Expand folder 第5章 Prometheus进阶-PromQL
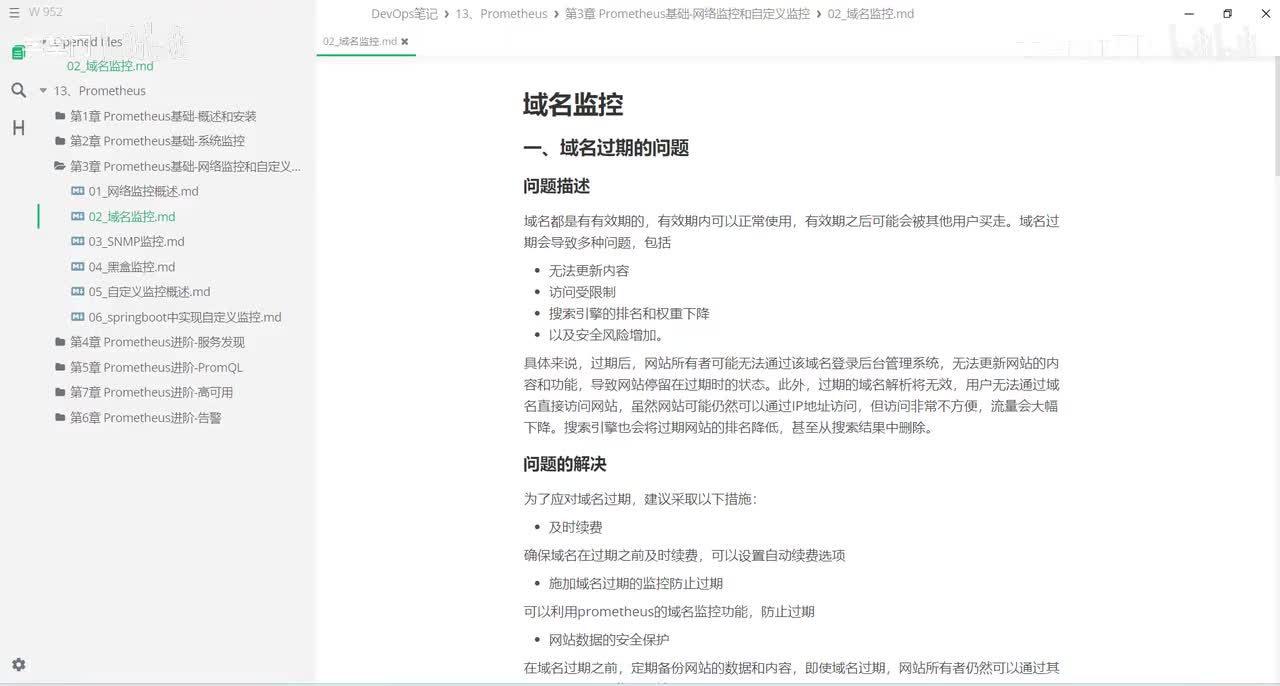Image resolution: width=1280 pixels, height=686 pixels. pos(156,367)
